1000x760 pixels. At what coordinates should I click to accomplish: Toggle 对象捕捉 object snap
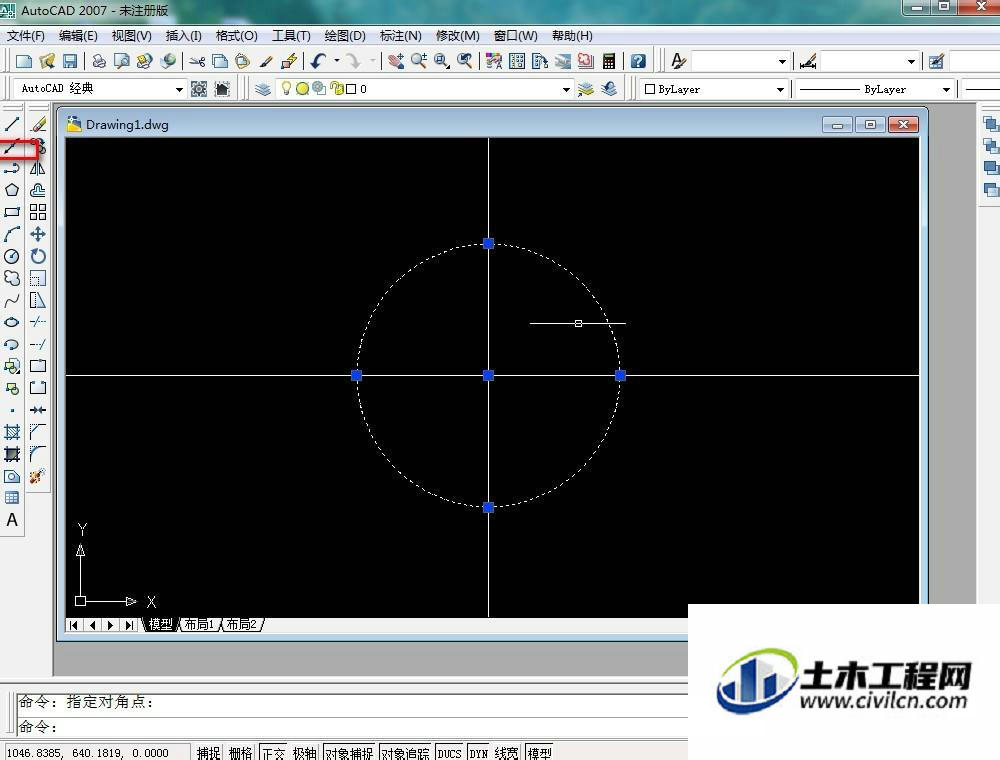tap(349, 753)
